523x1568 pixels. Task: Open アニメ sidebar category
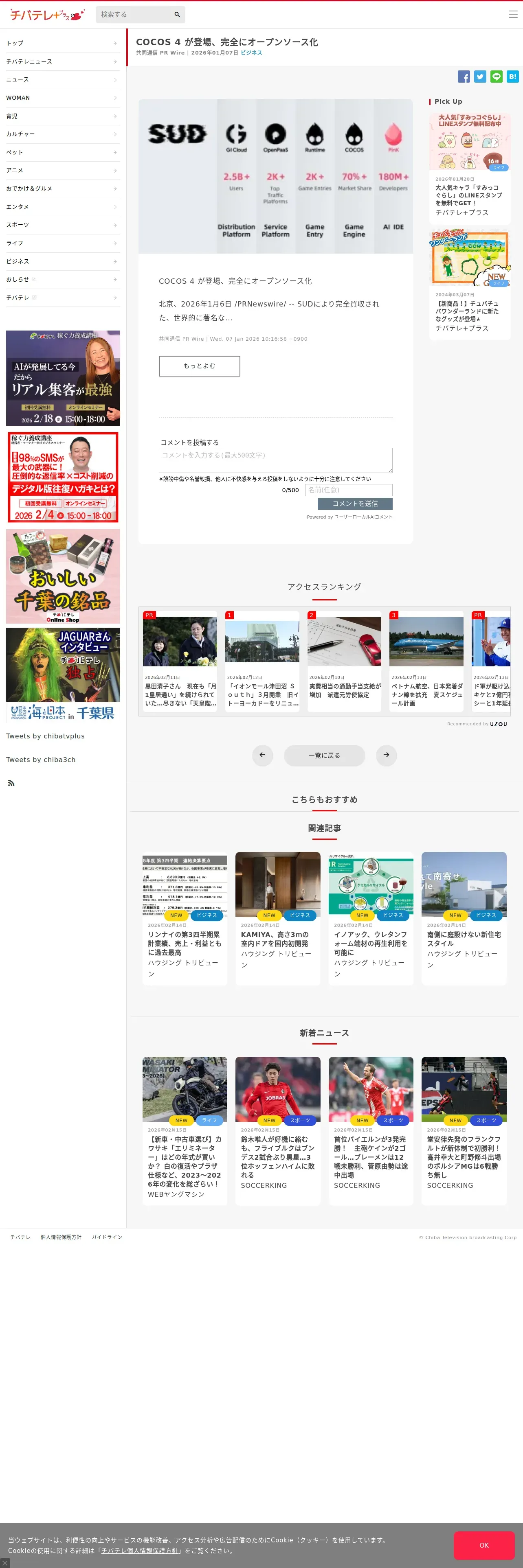pyautogui.click(x=63, y=171)
